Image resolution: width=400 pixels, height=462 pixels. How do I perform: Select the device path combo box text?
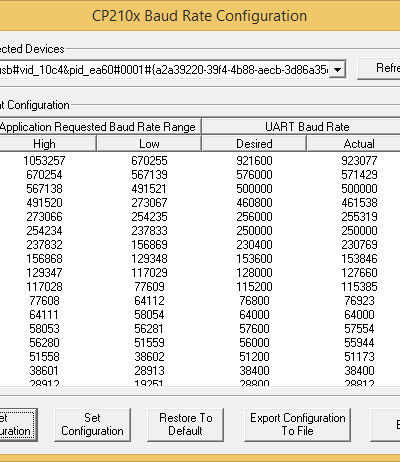[x=164, y=70]
